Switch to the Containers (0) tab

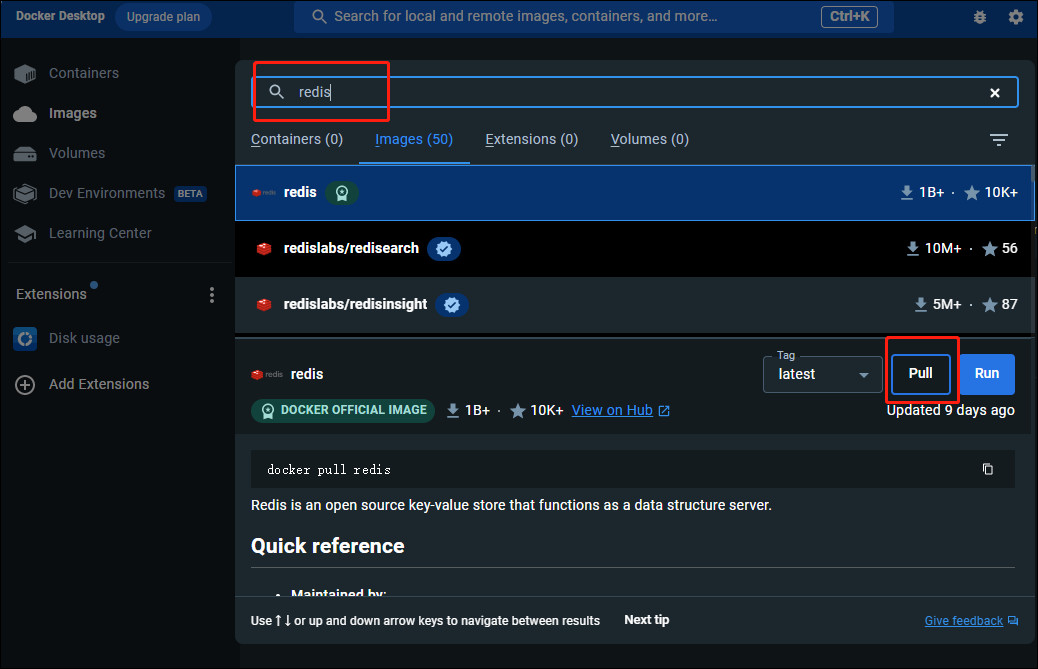click(x=297, y=140)
